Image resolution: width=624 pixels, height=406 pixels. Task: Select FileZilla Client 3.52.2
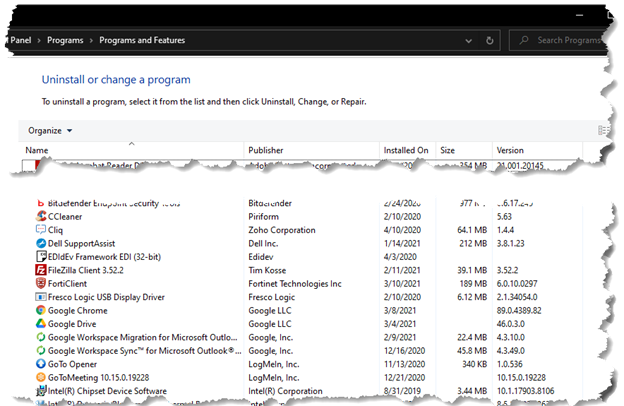pyautogui.click(x=302, y=270)
